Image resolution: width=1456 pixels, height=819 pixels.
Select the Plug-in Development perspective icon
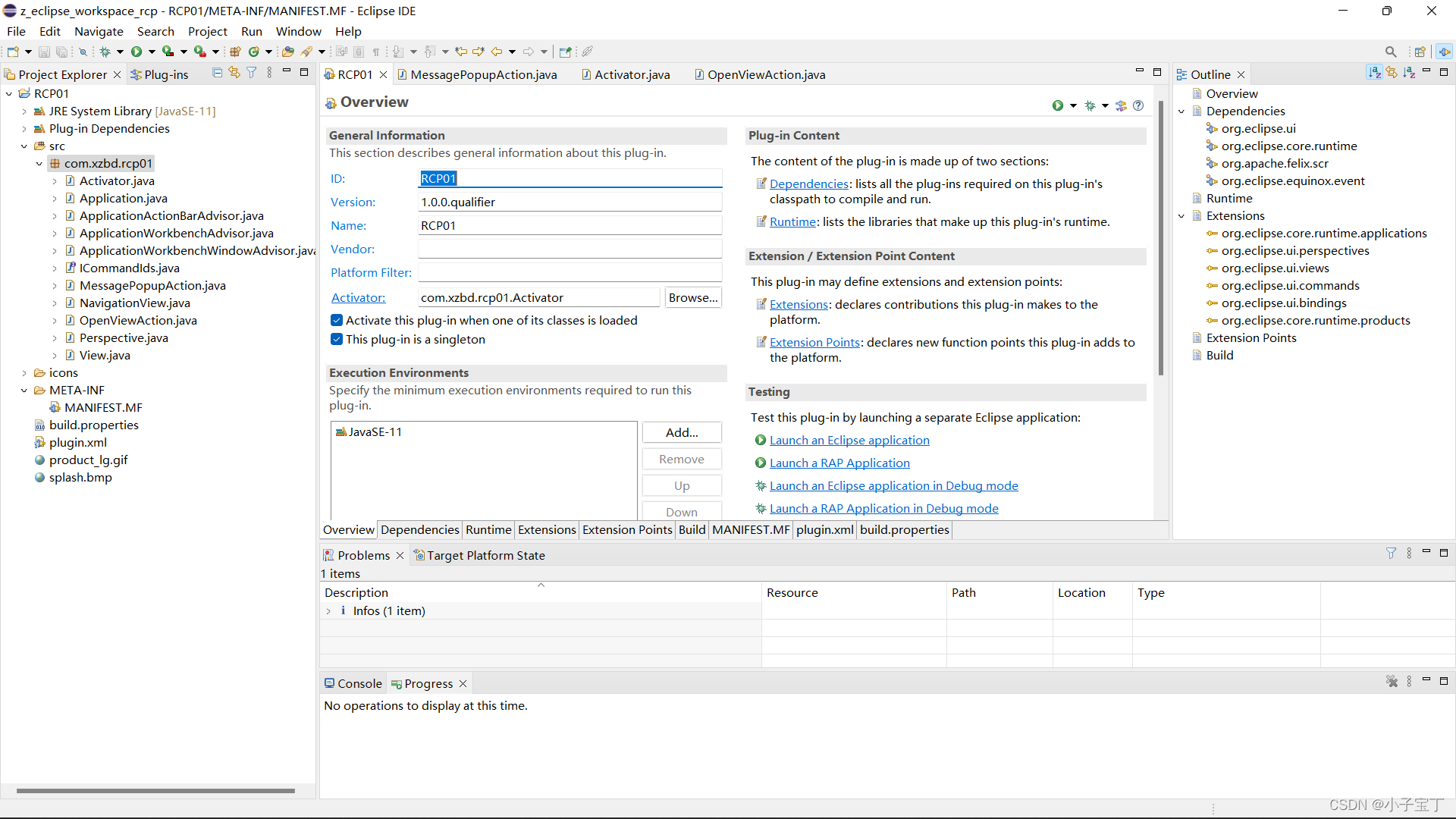click(1444, 52)
